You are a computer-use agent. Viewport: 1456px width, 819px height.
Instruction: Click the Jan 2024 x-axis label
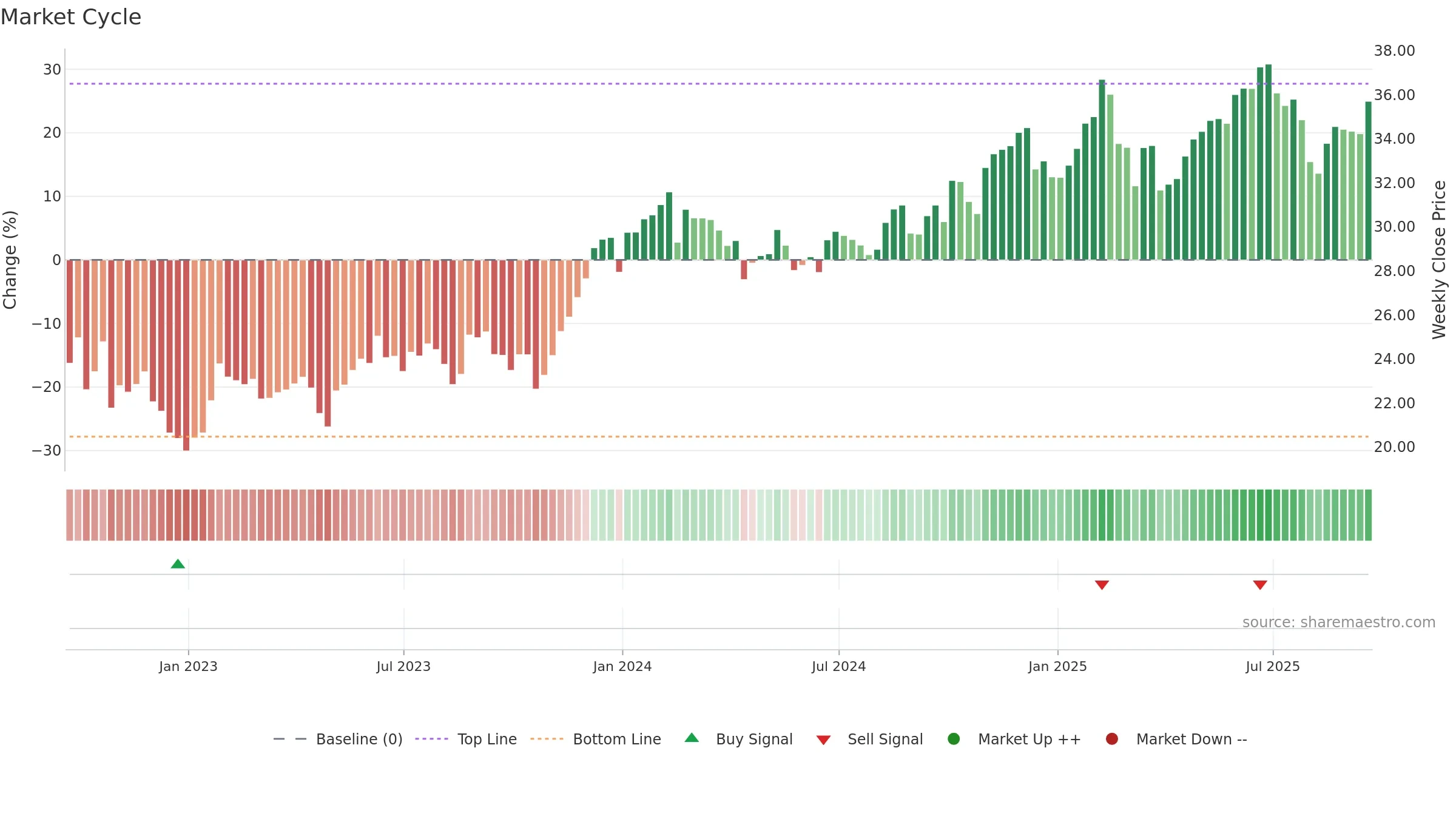(622, 666)
